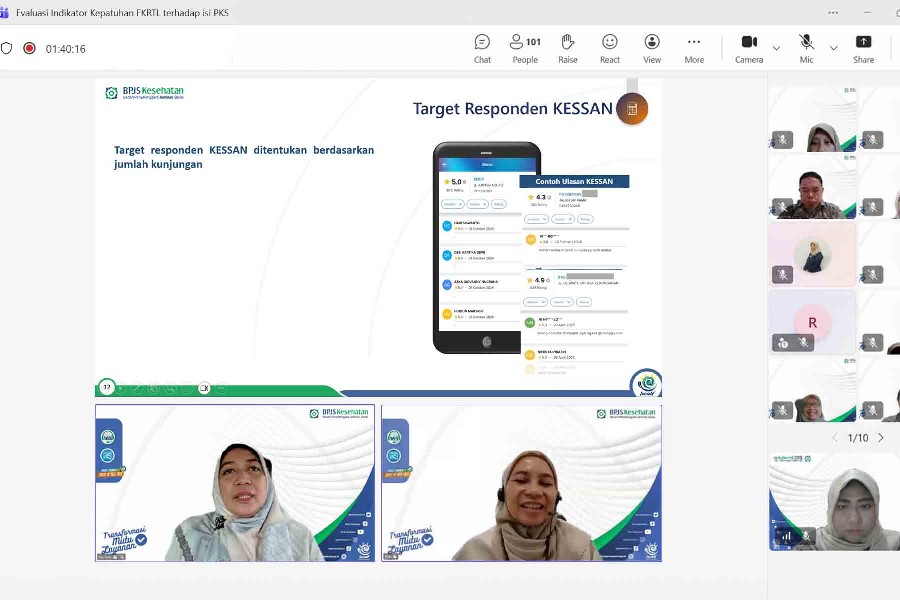Open first filter dropdown under 5.0 rating
Screen dimensions: 900x600
tap(452, 204)
